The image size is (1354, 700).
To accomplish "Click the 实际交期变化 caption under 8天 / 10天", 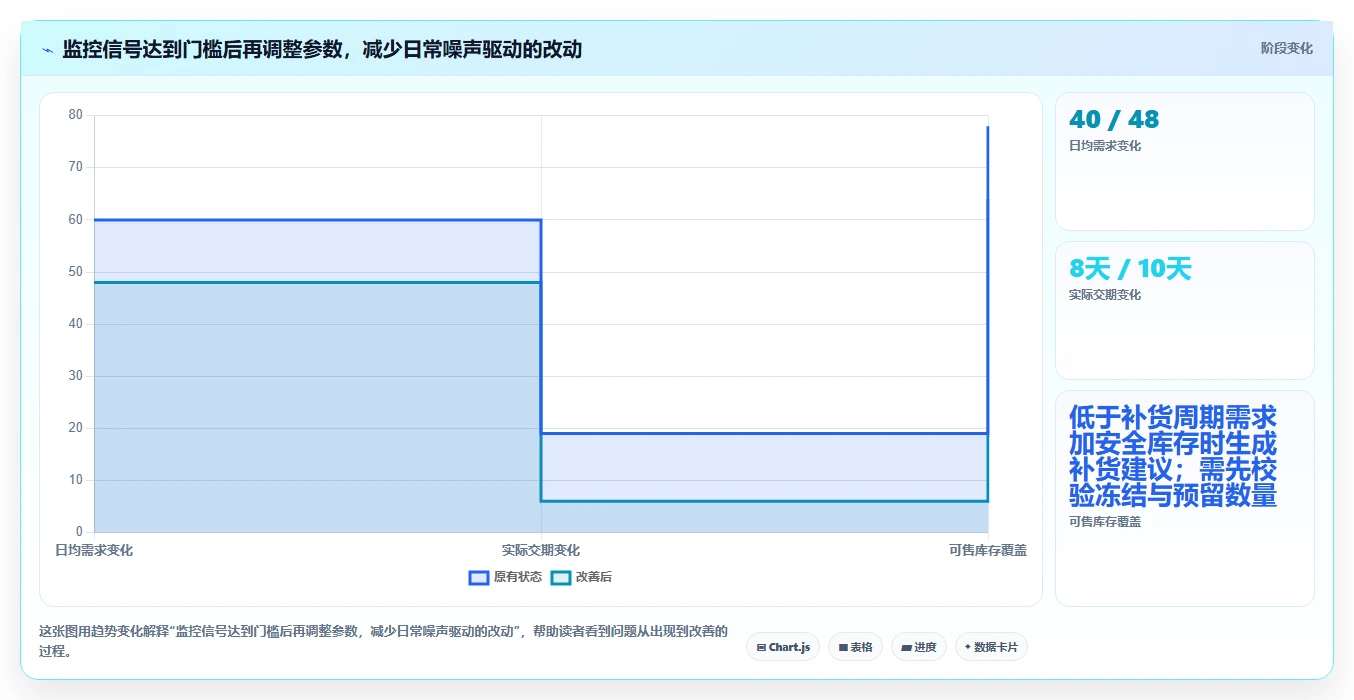I will pyautogui.click(x=1105, y=295).
